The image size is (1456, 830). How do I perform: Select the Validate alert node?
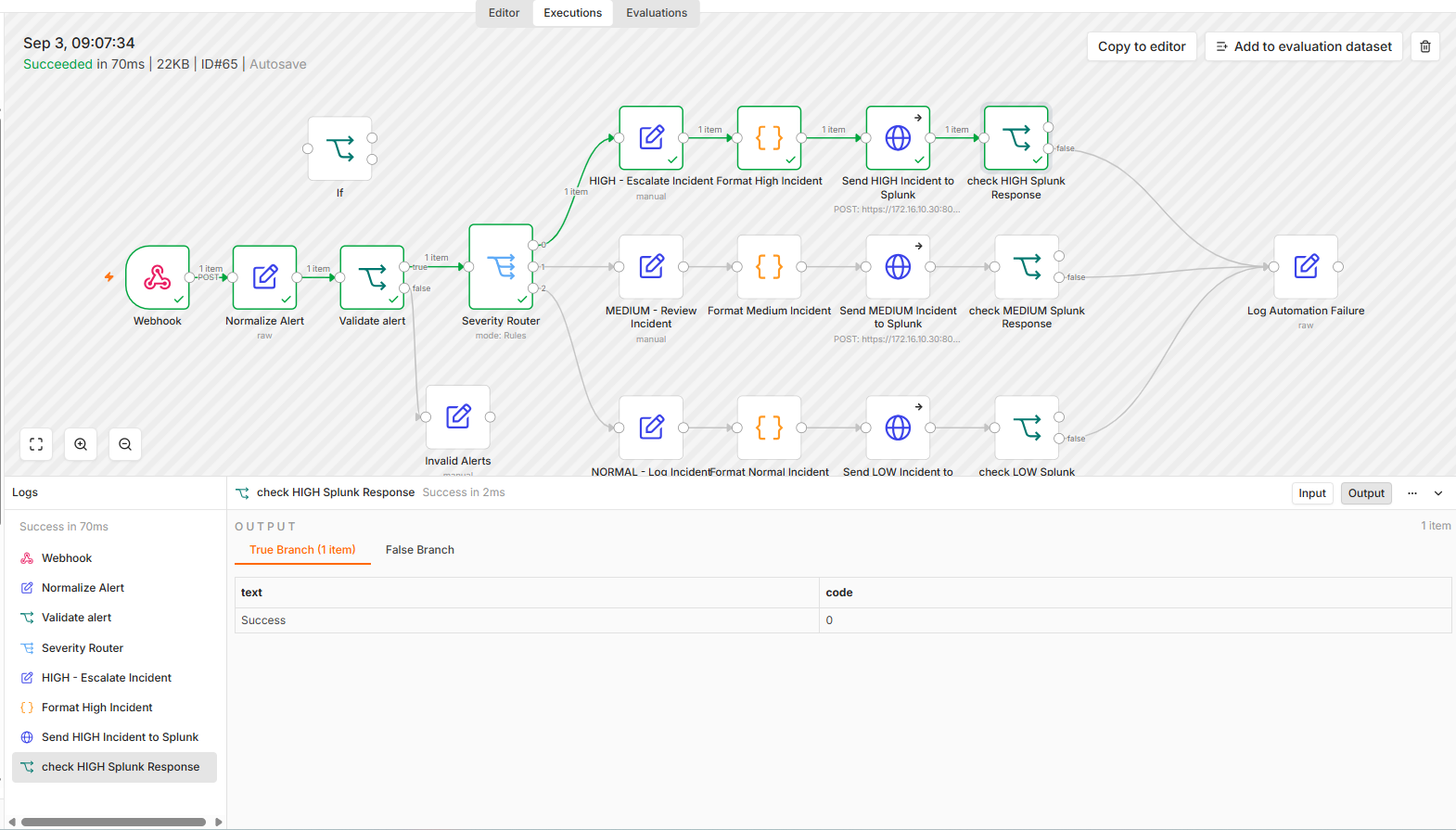pyautogui.click(x=372, y=276)
